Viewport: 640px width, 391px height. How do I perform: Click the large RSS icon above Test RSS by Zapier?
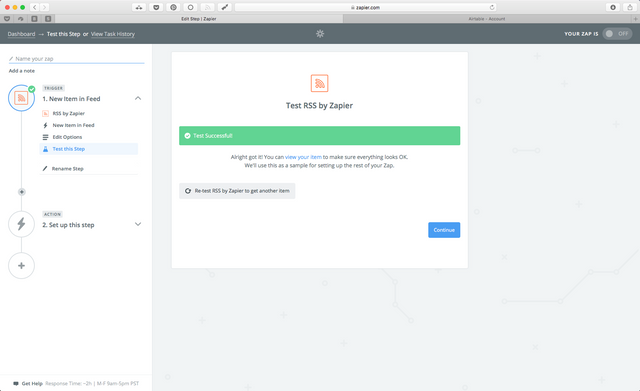tap(320, 83)
